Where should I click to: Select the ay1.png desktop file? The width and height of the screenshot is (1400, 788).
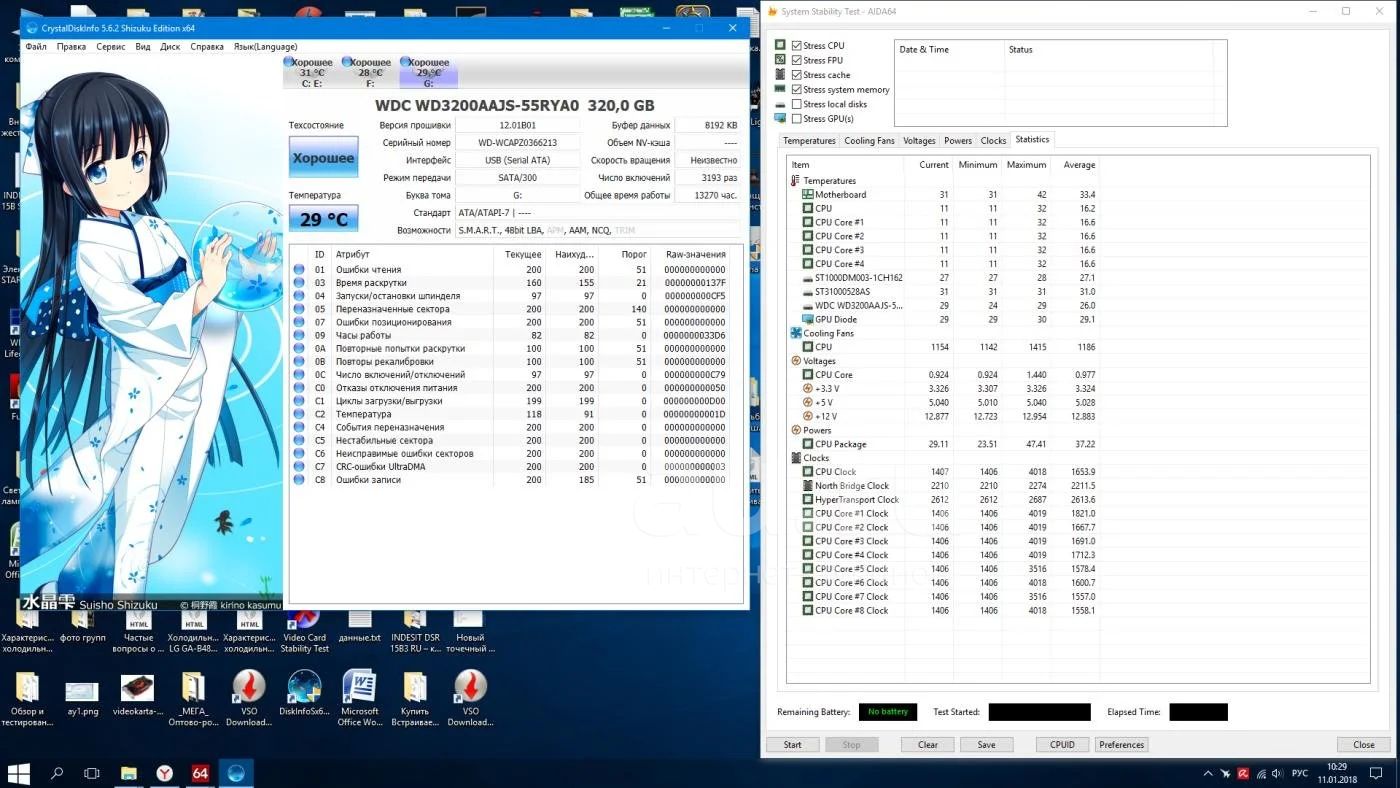[82, 697]
